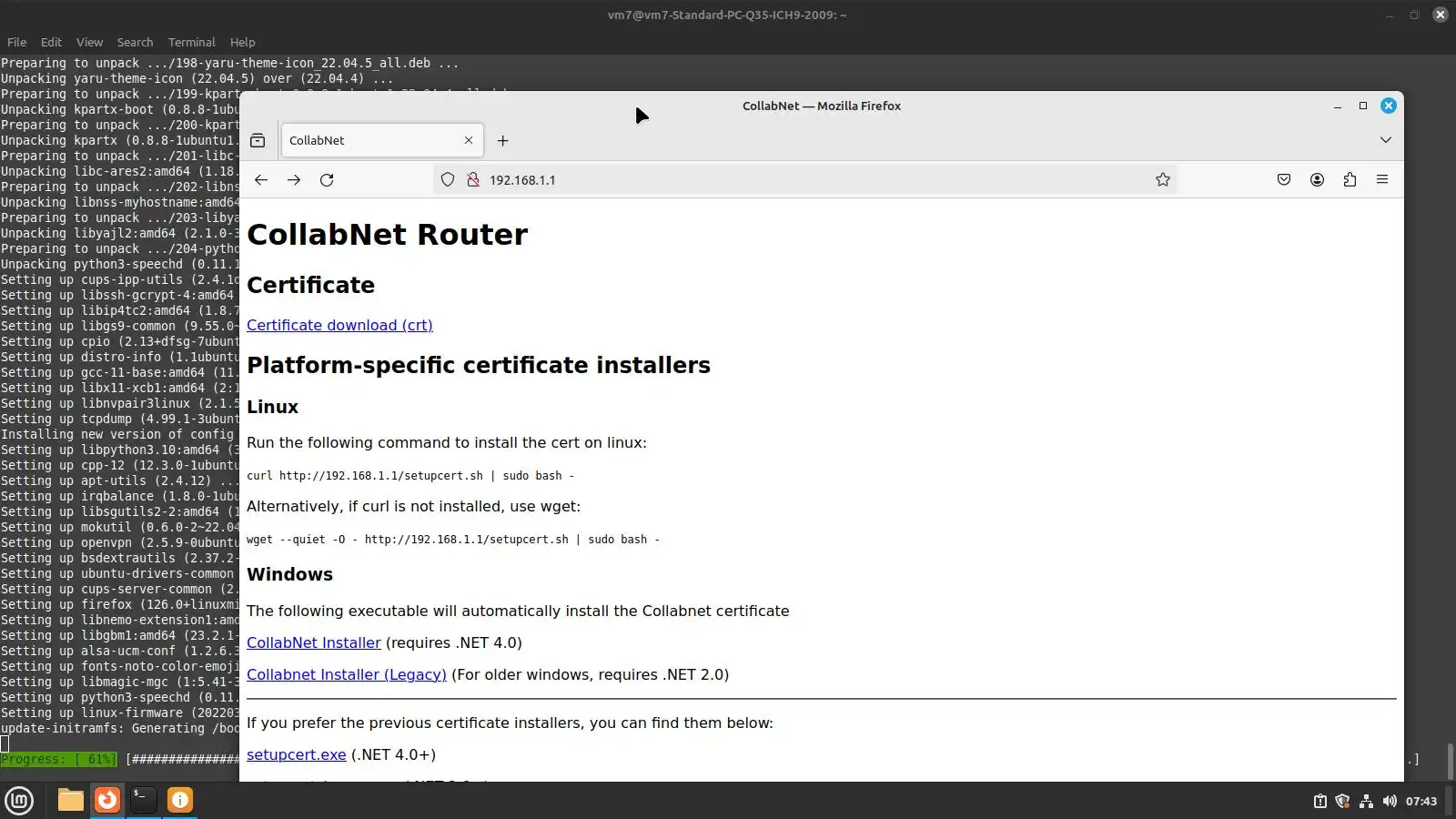Viewport: 1456px width, 819px height.
Task: Open the file manager from taskbar
Action: pos(70,800)
